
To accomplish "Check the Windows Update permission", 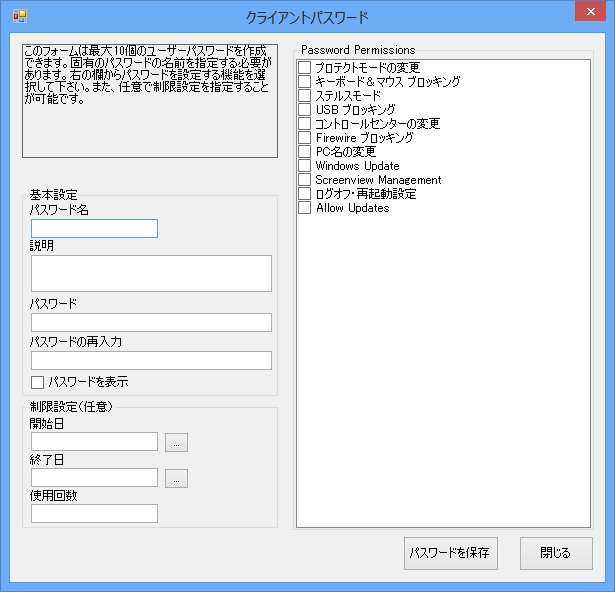I will [305, 166].
